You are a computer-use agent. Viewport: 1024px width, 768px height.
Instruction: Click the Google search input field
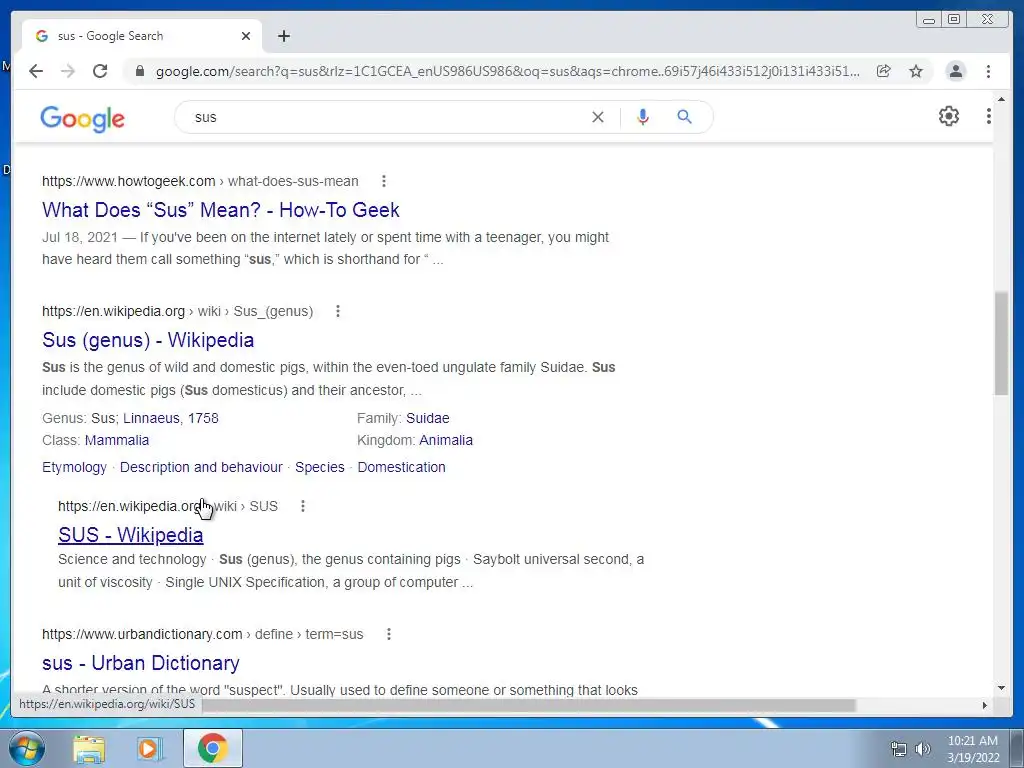(385, 117)
